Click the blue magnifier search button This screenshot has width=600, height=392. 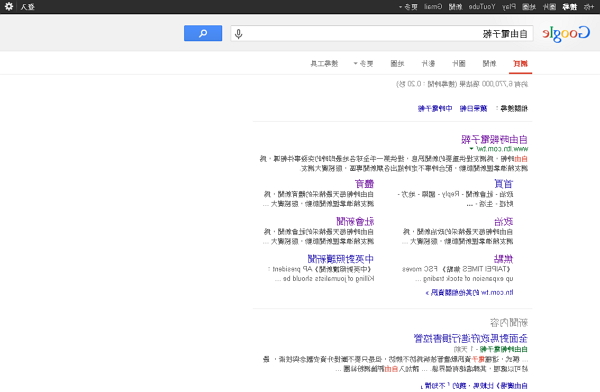[x=203, y=33]
